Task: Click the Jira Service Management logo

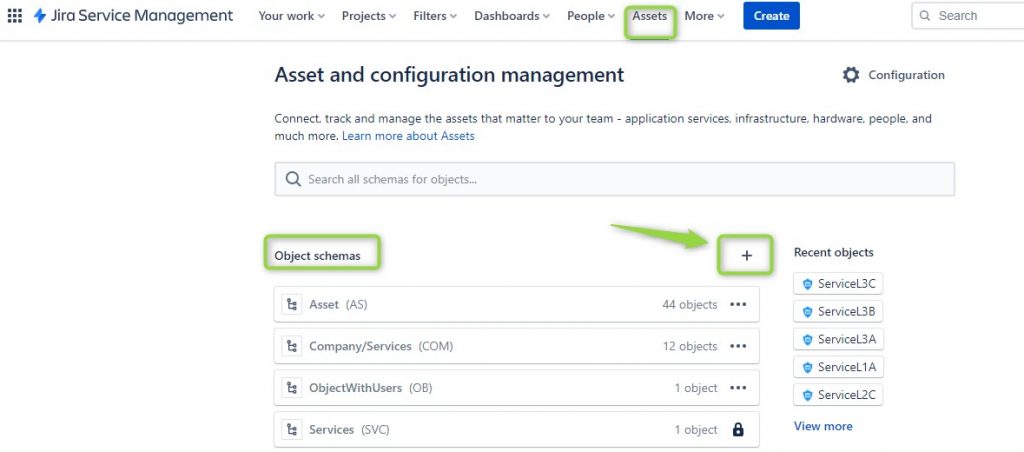Action: click(133, 16)
